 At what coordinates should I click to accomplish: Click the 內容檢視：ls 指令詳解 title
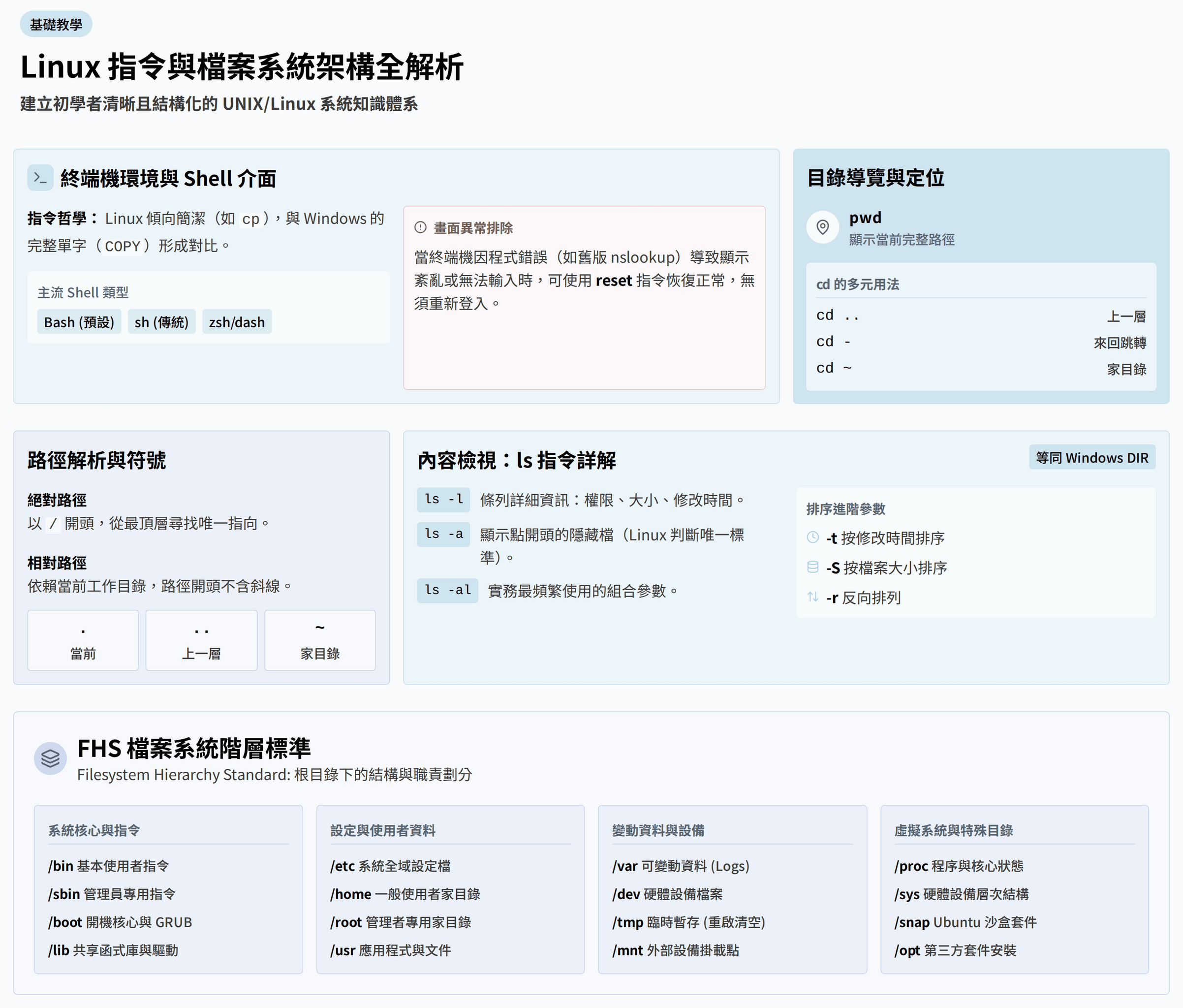point(517,460)
